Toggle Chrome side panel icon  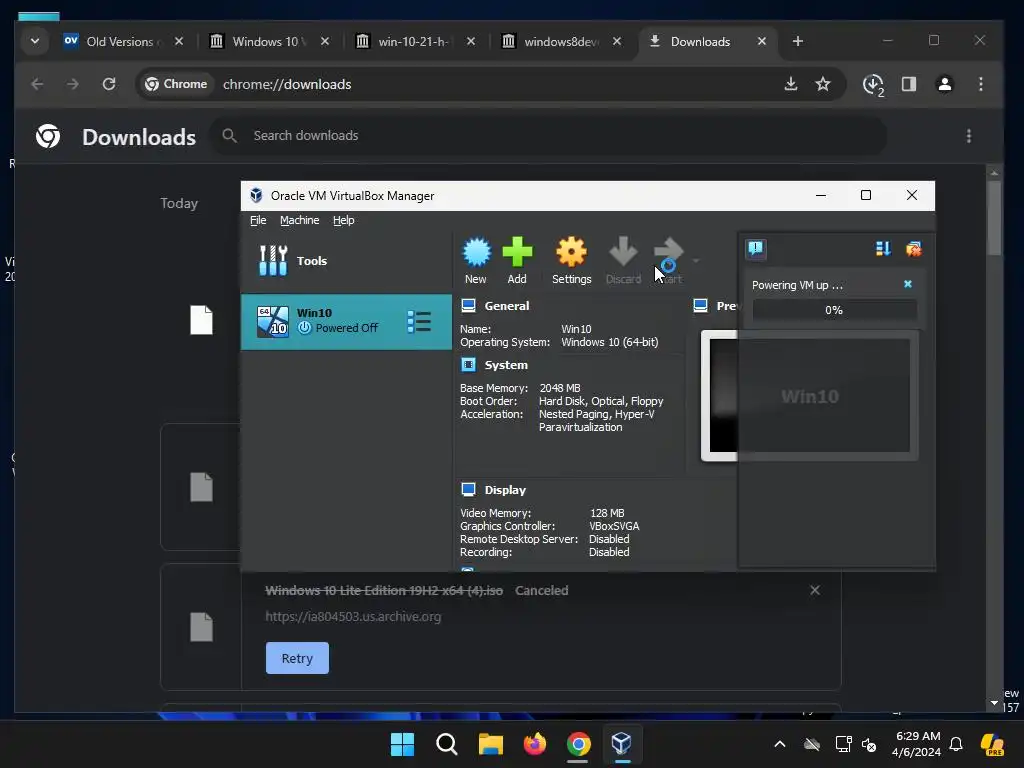point(909,84)
